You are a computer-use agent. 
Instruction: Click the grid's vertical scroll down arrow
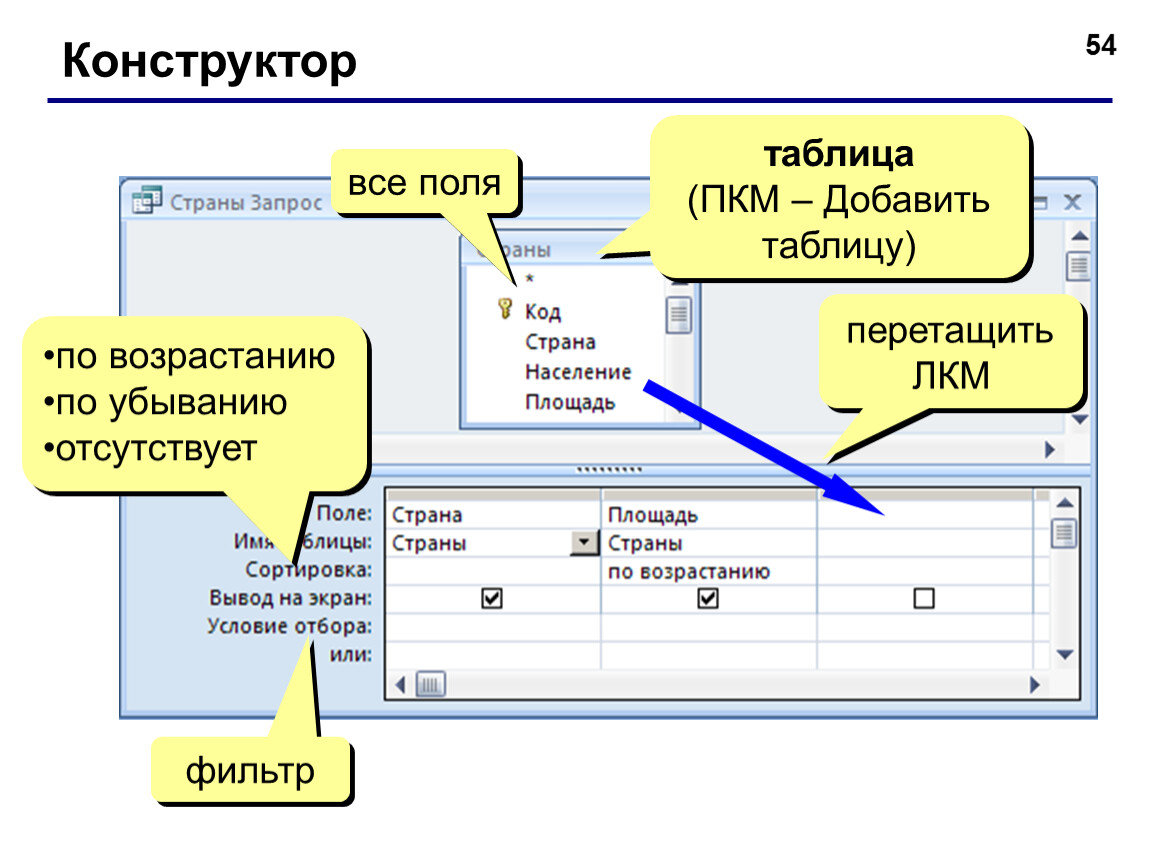(1064, 654)
